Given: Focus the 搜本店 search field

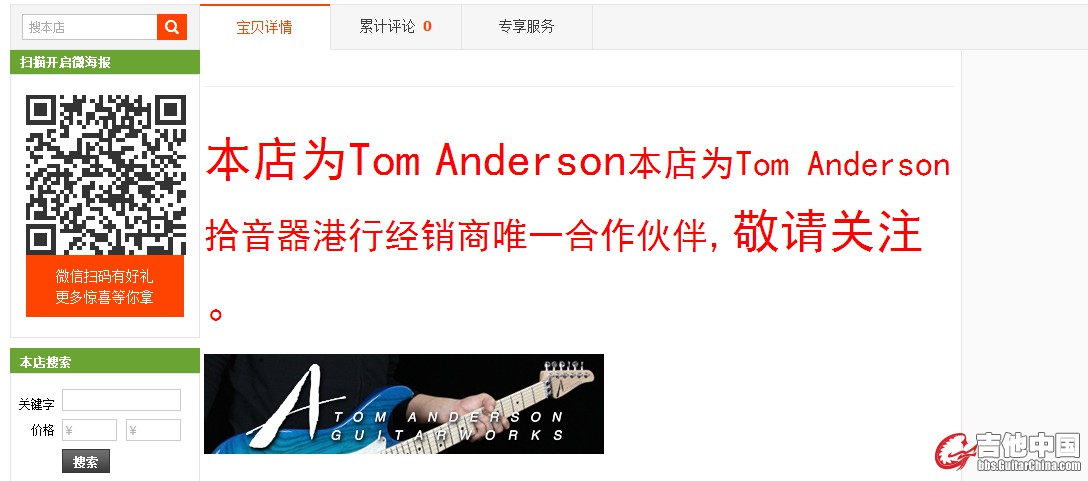Looking at the screenshot, I should 90,27.
